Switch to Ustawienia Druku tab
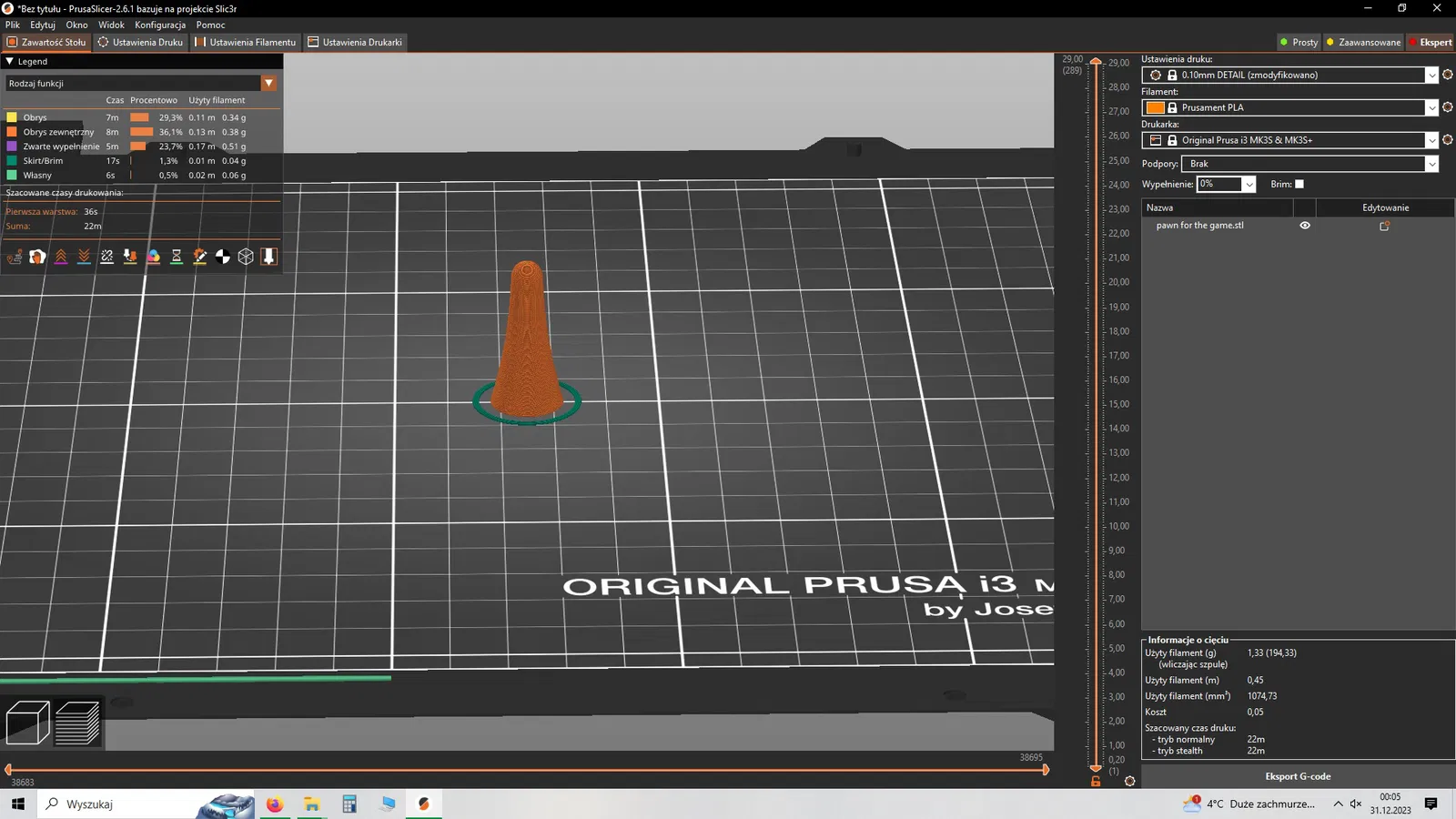1456x819 pixels. [x=140, y=42]
